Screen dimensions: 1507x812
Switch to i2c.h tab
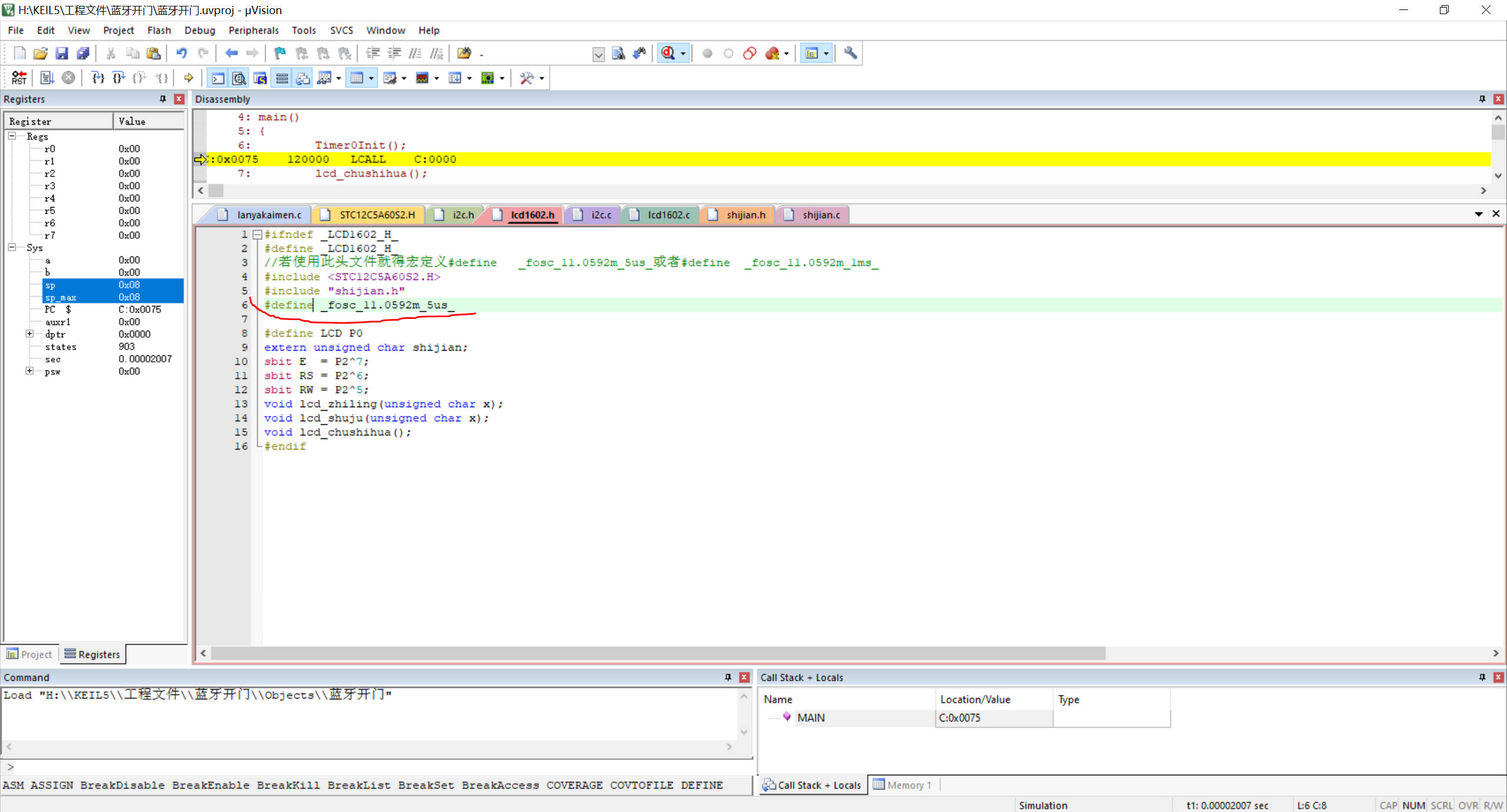point(455,215)
